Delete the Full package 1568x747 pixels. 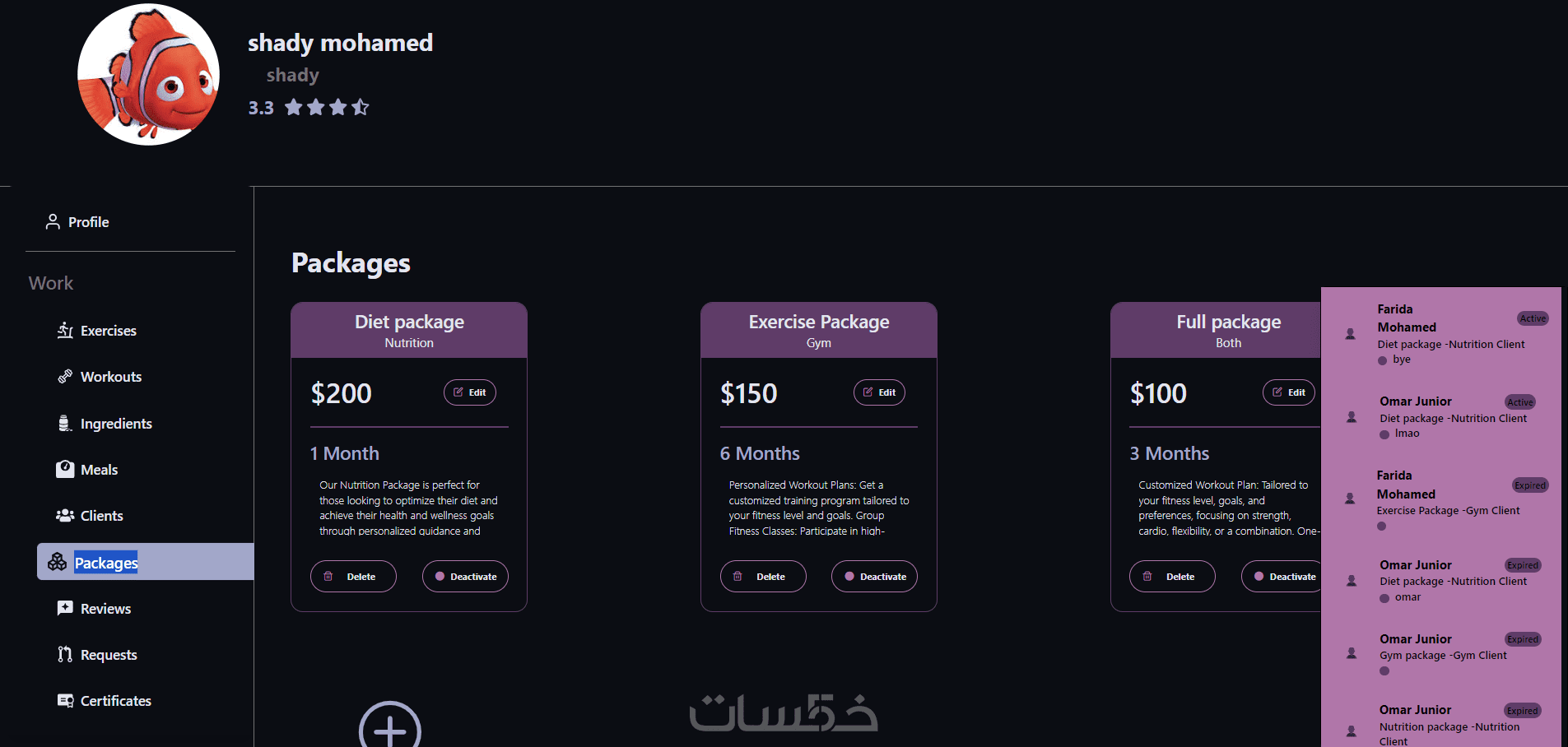coord(1172,577)
